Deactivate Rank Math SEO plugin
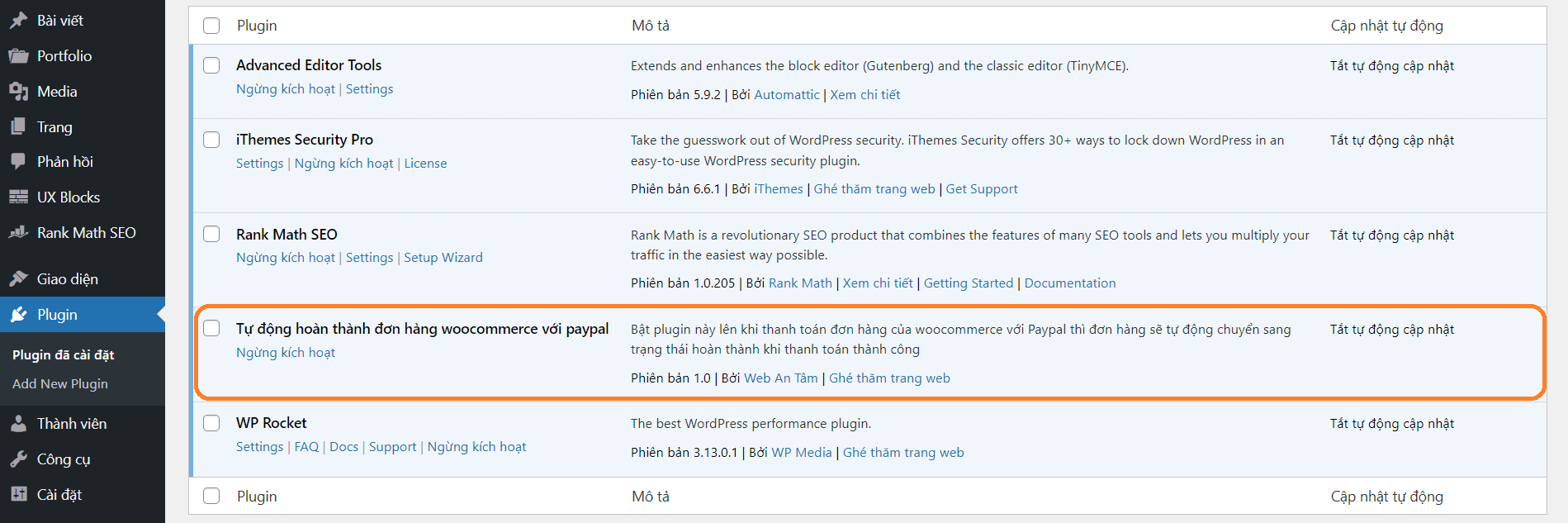Screen dimensions: 1568x523 [x=286, y=258]
